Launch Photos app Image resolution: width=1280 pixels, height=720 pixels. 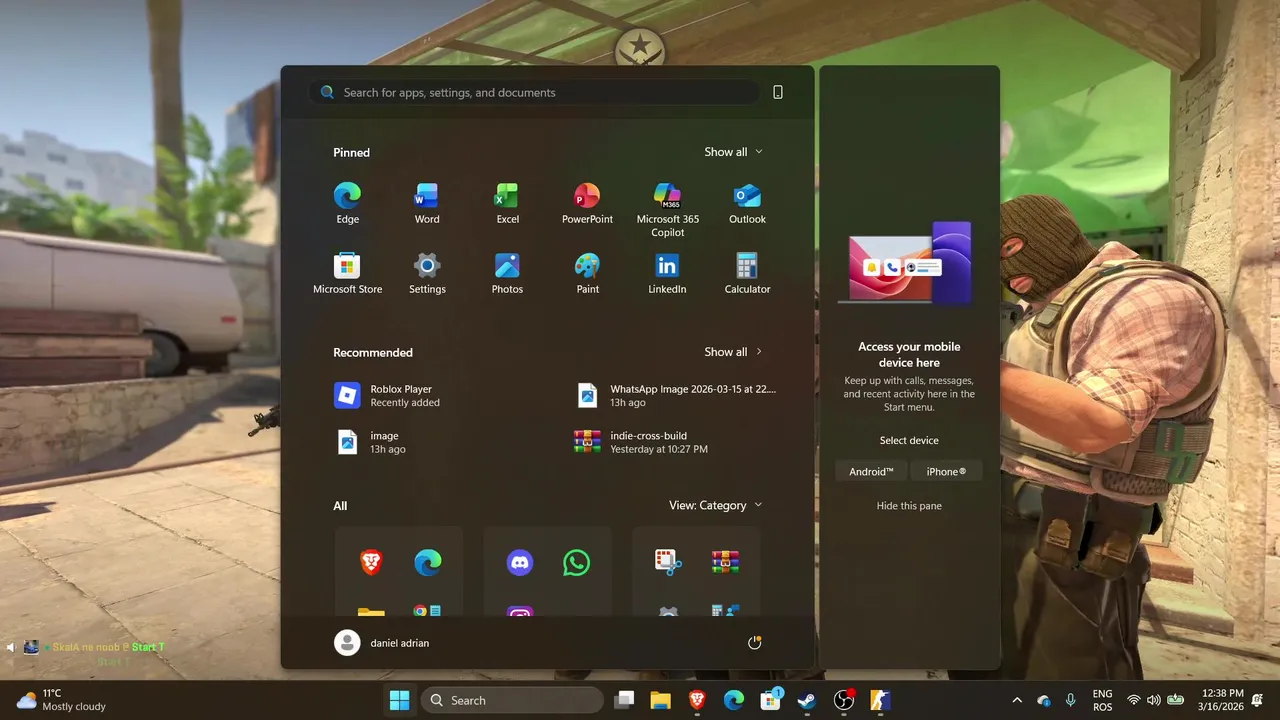click(507, 274)
